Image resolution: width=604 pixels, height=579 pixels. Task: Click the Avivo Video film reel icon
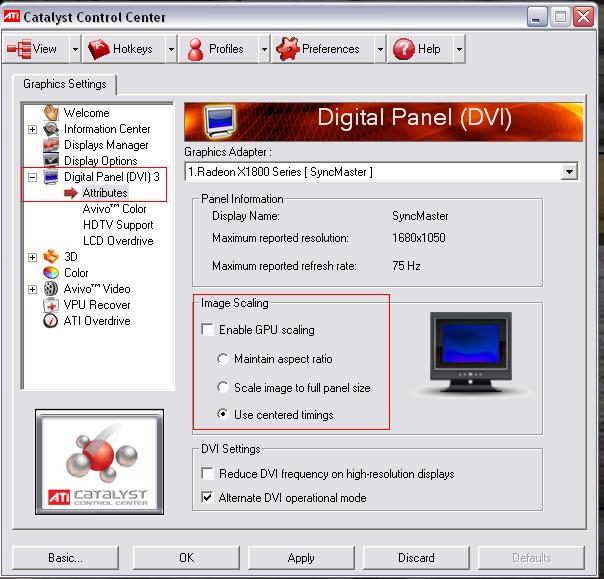pyautogui.click(x=51, y=289)
